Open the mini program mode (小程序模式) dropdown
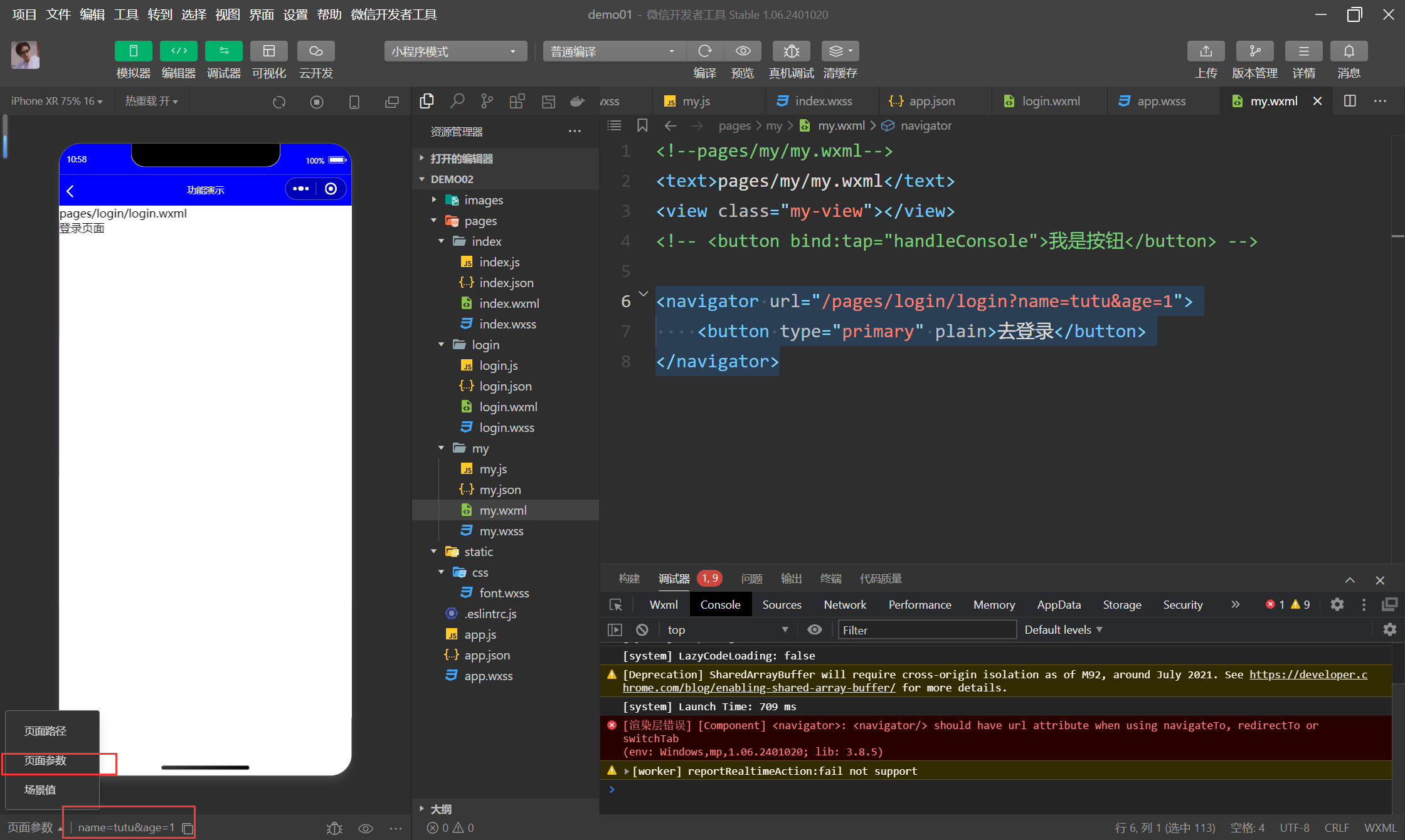The height and width of the screenshot is (840, 1405). 454,51
